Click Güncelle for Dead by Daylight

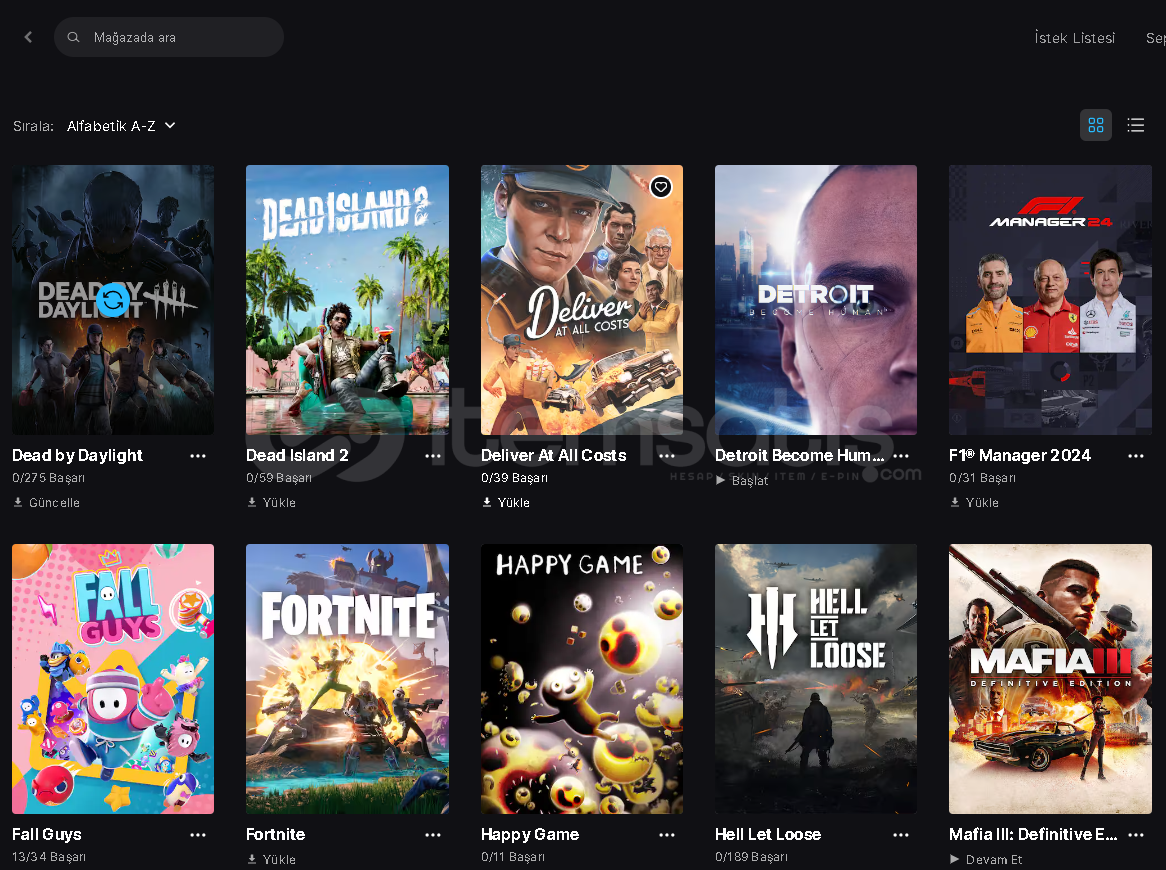[46, 503]
